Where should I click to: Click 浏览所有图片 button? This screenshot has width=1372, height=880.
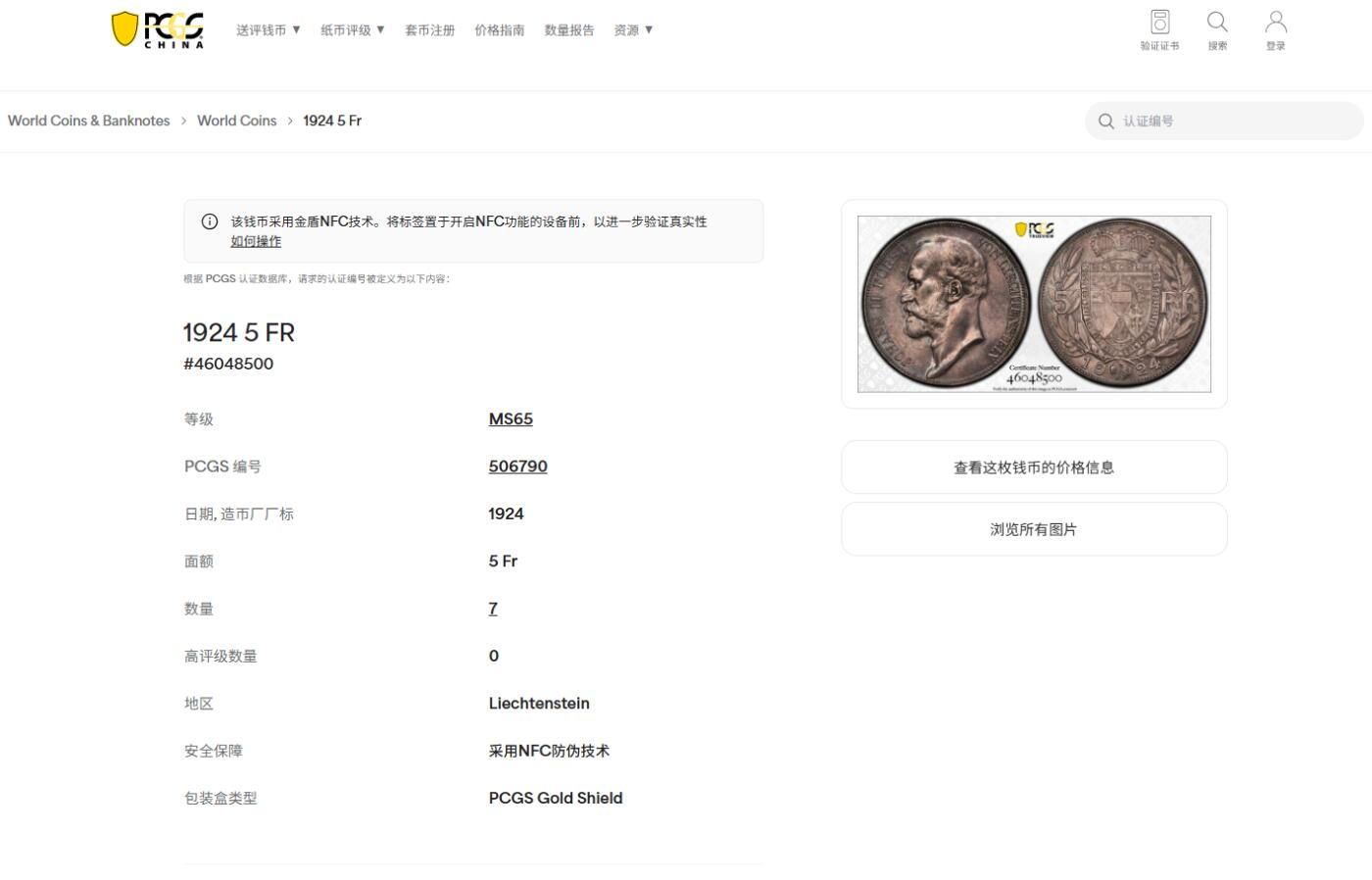point(1034,529)
